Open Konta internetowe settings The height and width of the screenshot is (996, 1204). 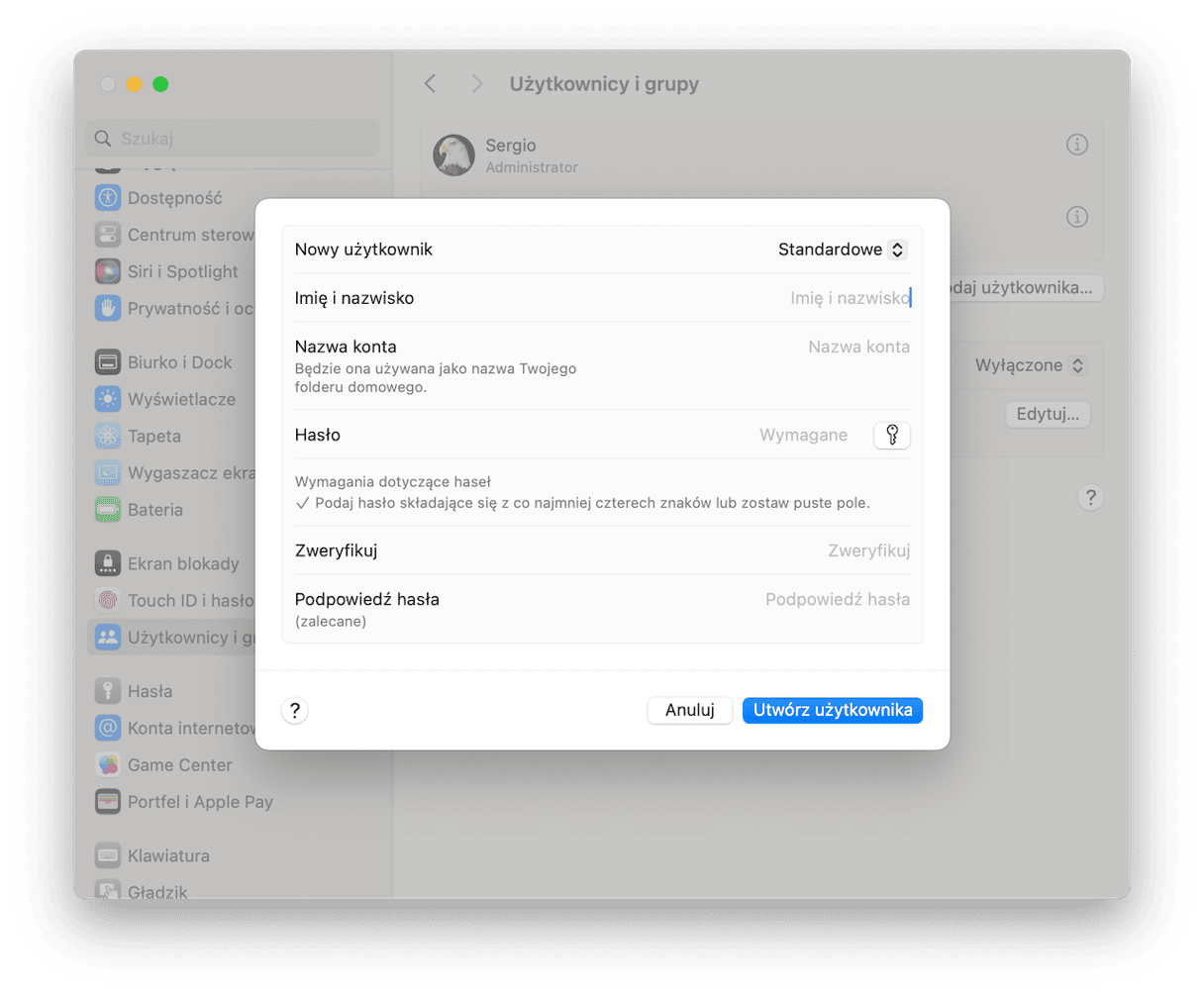click(173, 728)
